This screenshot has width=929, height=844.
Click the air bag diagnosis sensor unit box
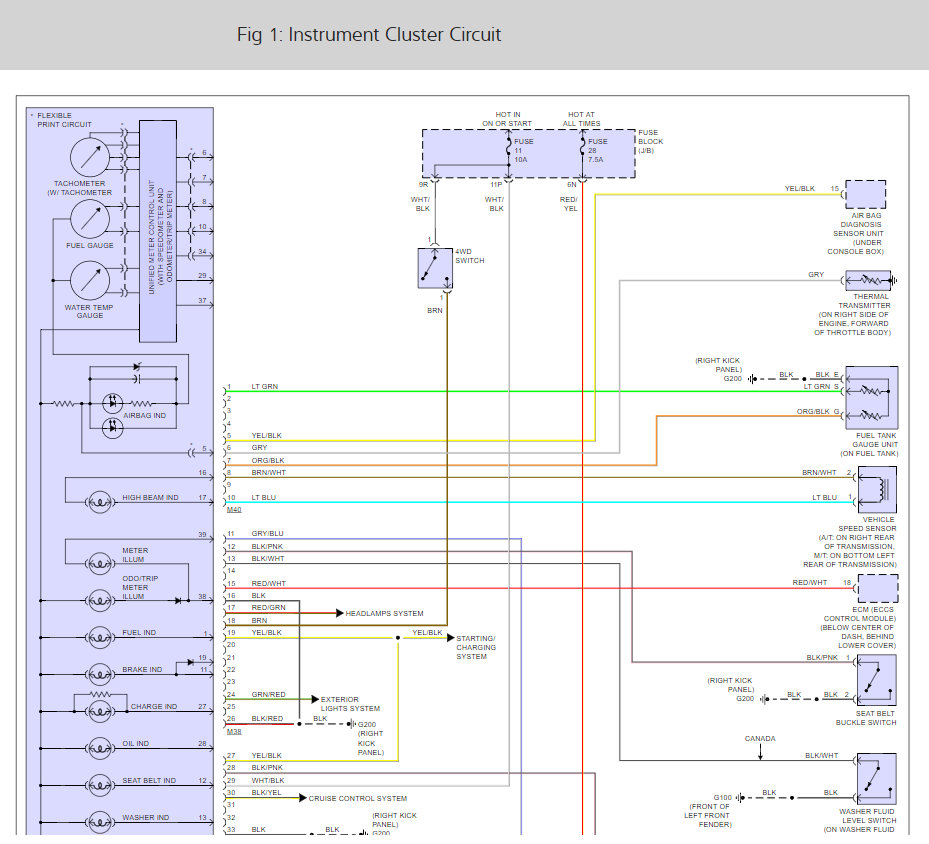[x=866, y=194]
